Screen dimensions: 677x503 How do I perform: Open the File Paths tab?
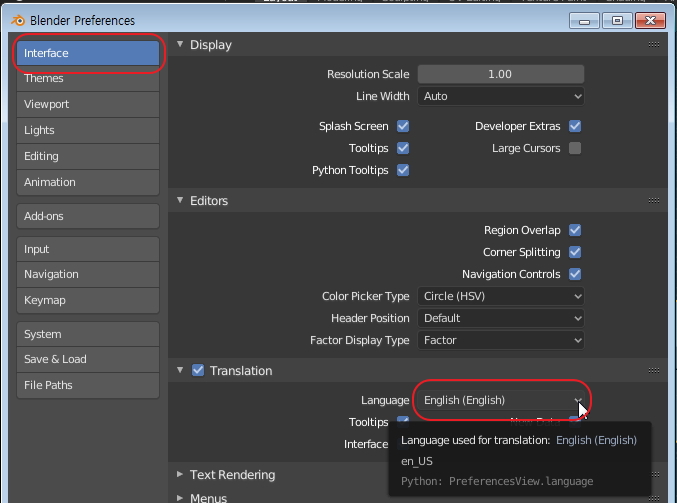click(88, 385)
